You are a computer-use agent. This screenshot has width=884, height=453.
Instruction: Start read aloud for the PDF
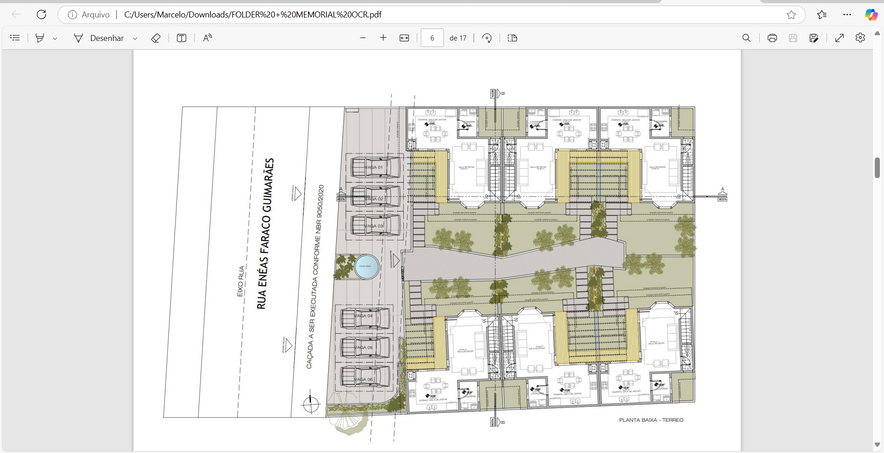tap(207, 38)
